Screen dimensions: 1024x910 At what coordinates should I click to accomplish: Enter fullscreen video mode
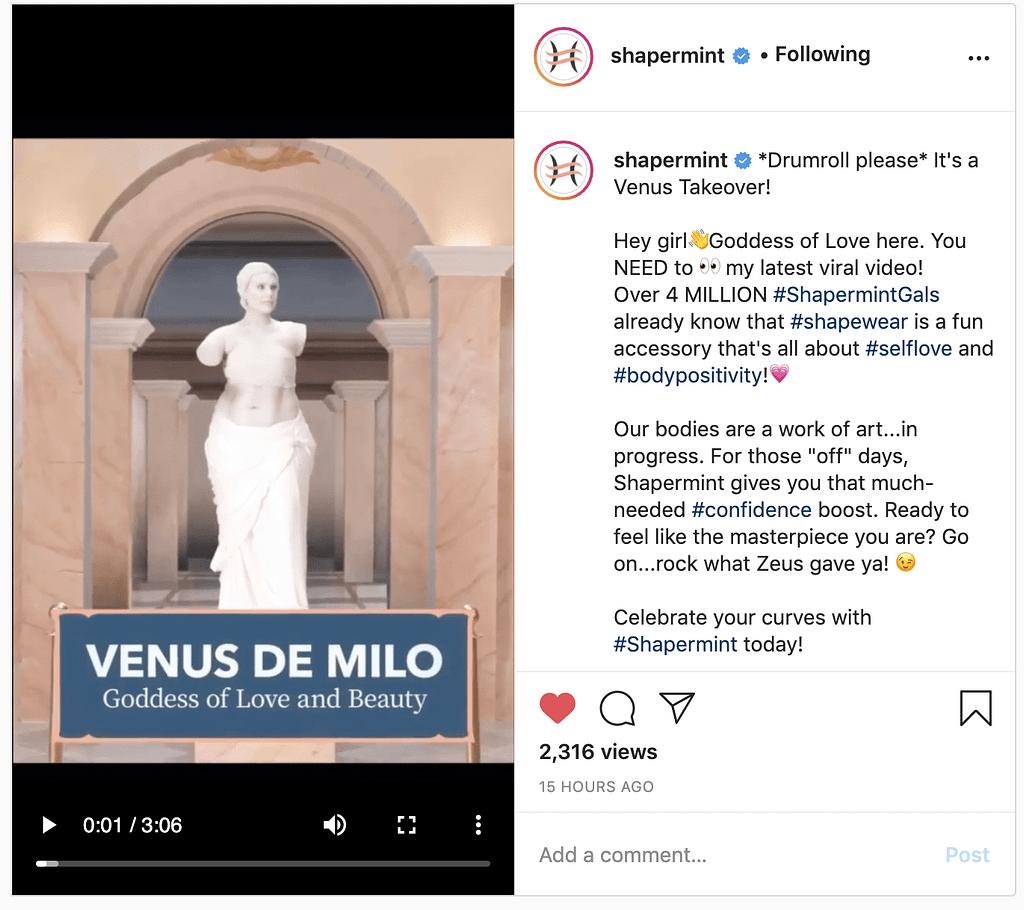(406, 825)
